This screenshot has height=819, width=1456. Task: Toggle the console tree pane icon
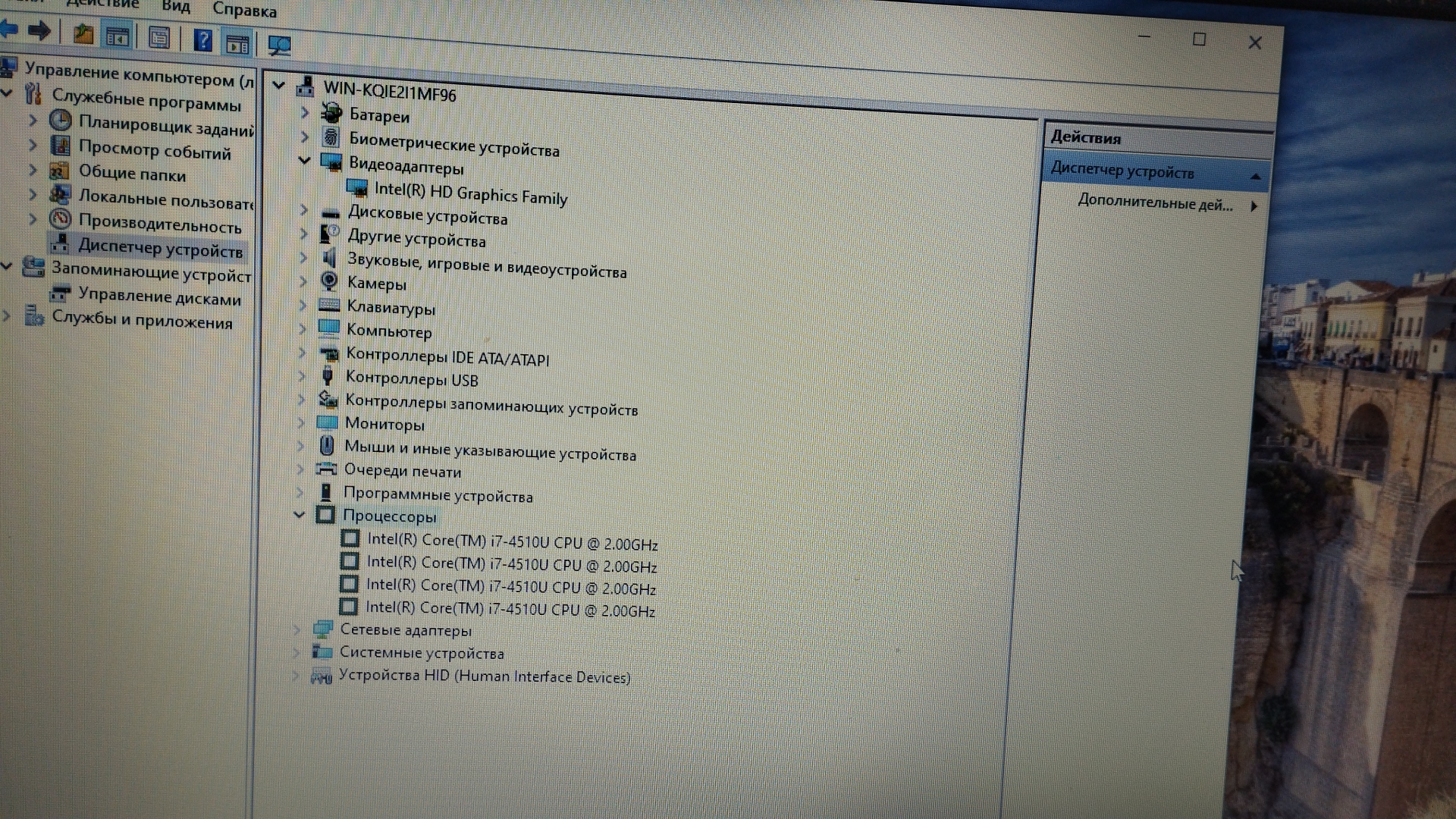point(118,35)
